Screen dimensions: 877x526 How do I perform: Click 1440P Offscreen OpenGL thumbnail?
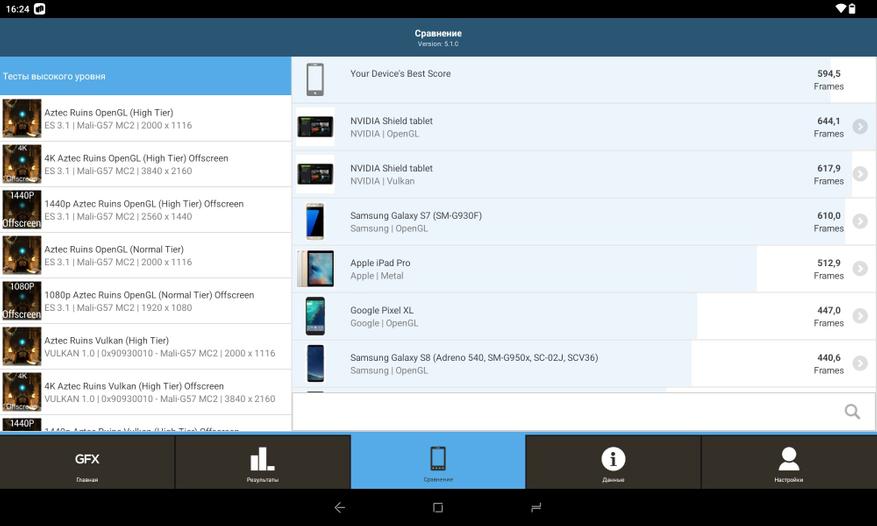tap(22, 210)
